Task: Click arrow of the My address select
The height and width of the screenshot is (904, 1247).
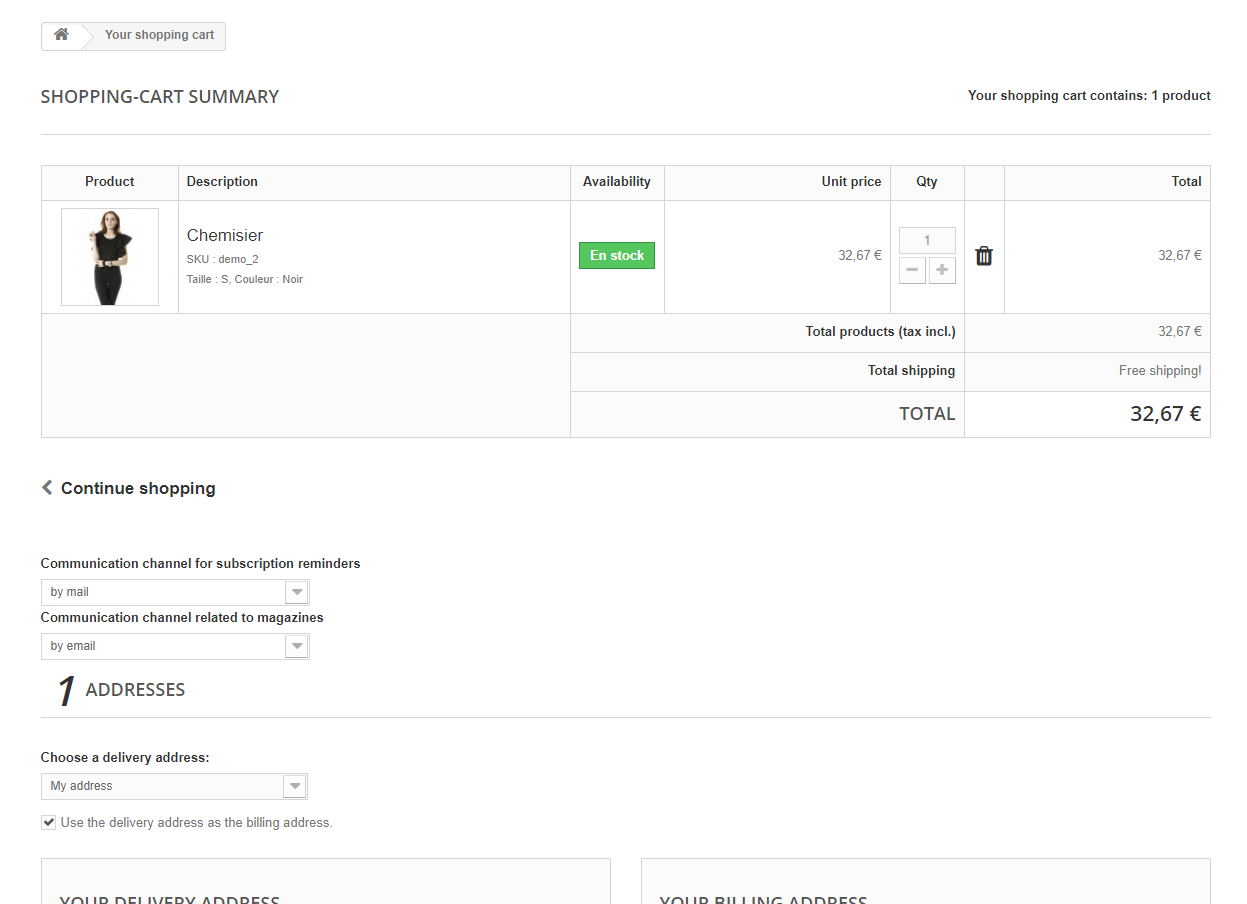Action: point(294,786)
